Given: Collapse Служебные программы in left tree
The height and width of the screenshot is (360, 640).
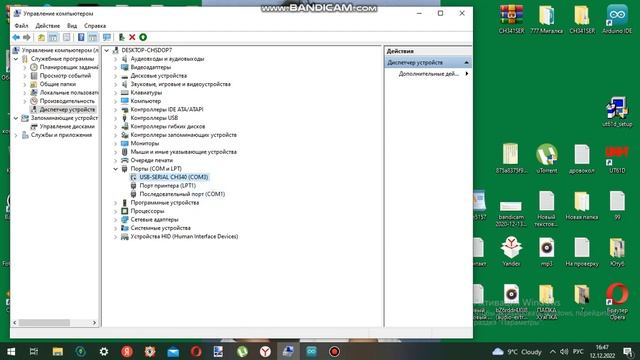Looking at the screenshot, I should 16,59.
